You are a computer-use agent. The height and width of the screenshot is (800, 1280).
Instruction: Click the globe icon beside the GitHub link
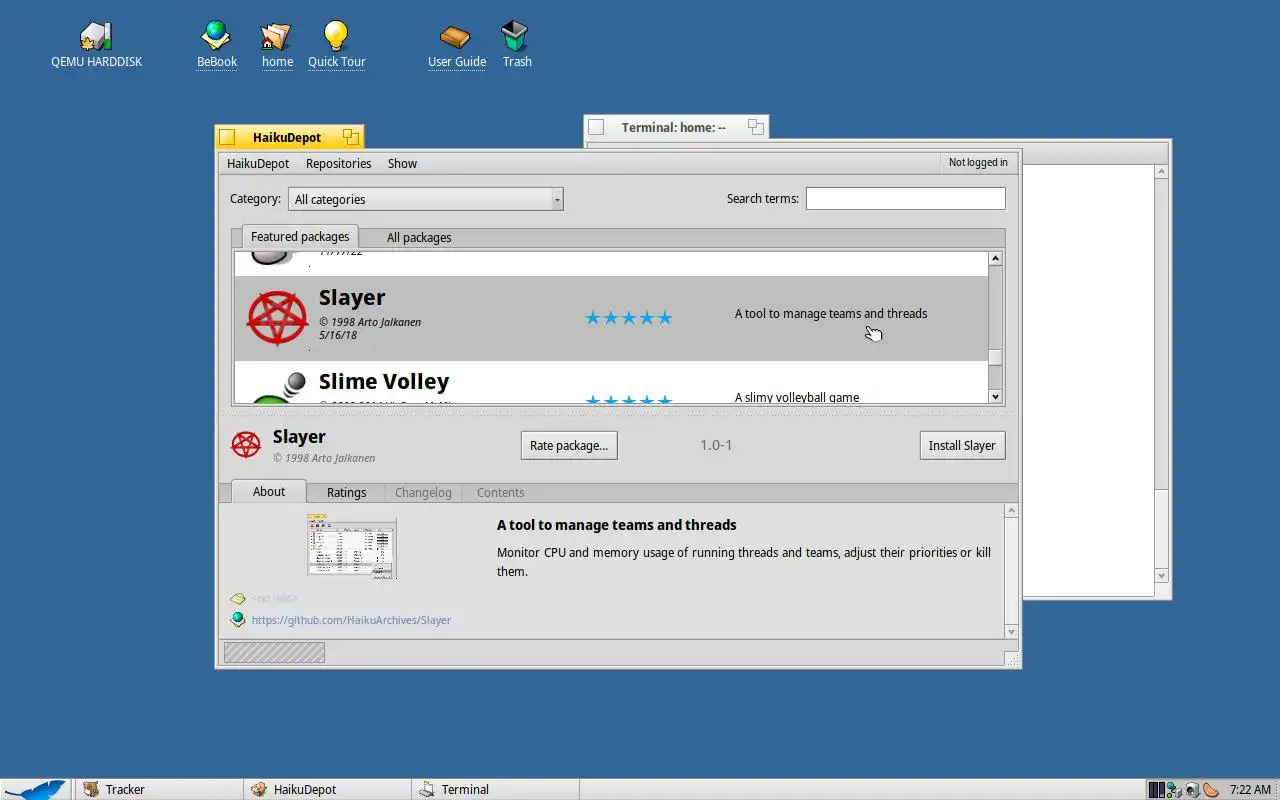click(x=238, y=620)
